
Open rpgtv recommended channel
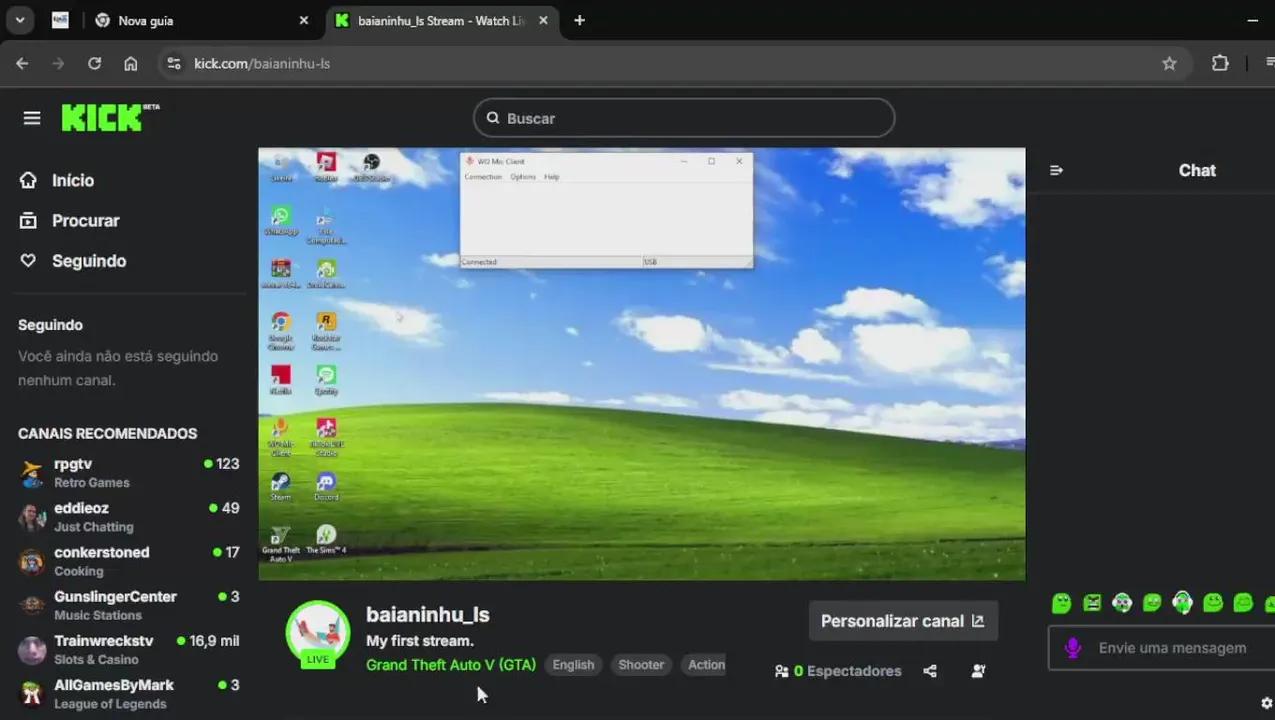[130, 472]
